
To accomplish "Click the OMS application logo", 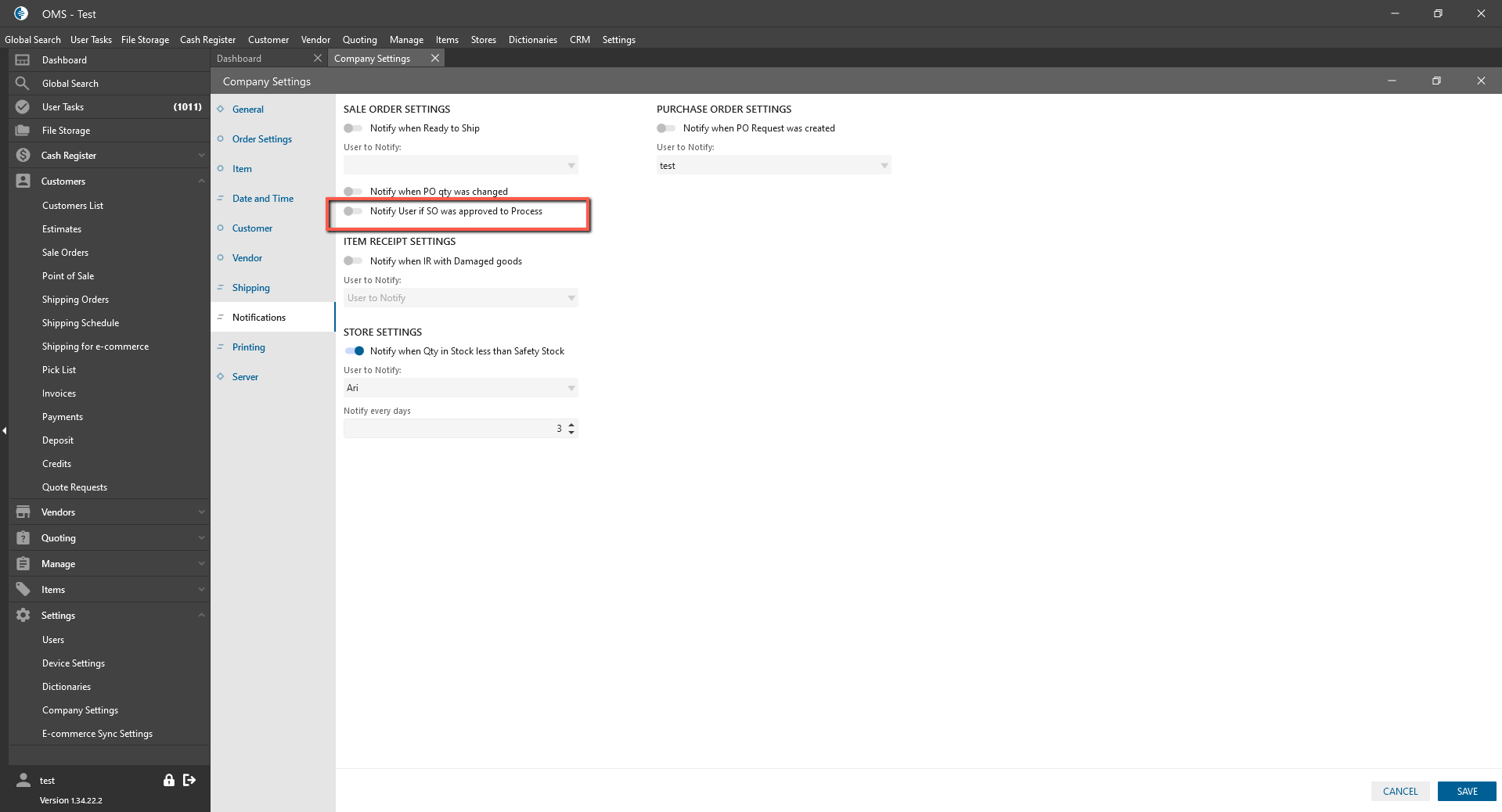I will tap(21, 14).
